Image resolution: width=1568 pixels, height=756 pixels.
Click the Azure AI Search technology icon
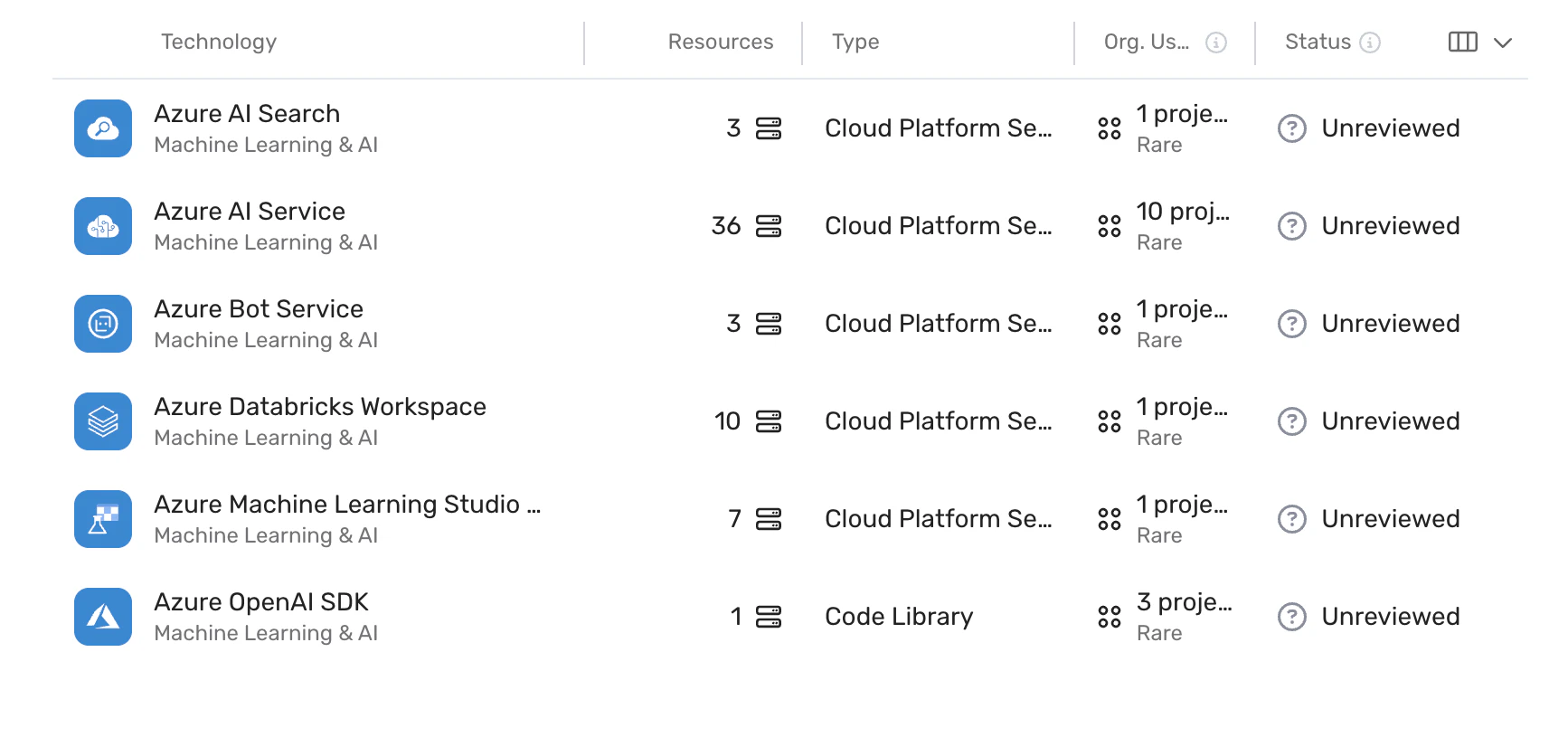tap(103, 128)
